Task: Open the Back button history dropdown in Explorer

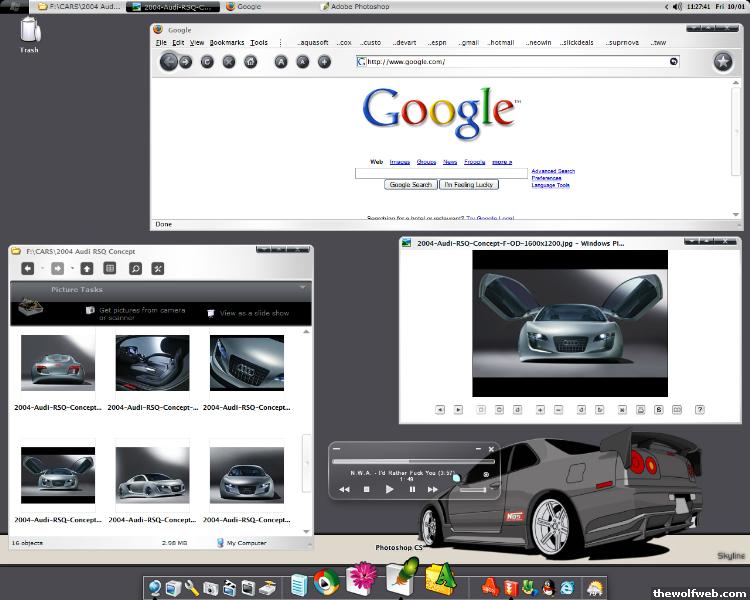Action: click(x=41, y=268)
